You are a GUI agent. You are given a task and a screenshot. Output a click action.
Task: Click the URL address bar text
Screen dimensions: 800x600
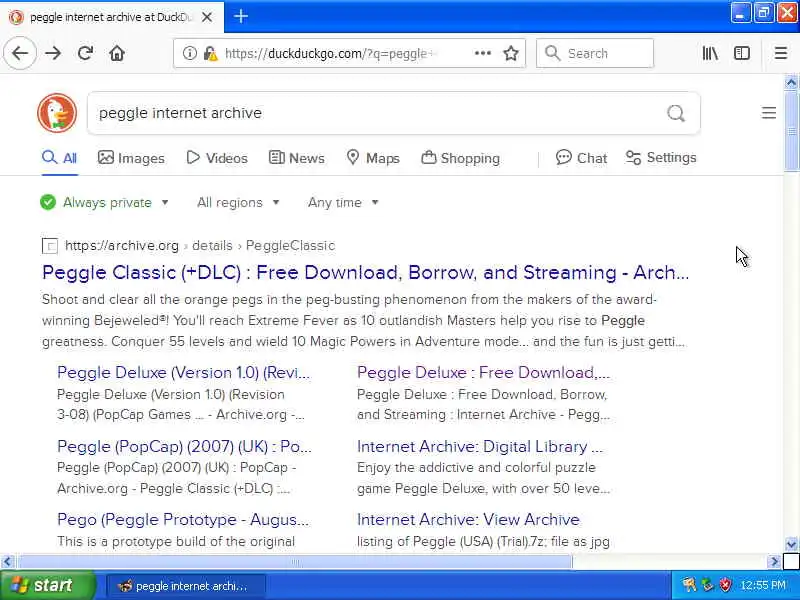point(332,53)
